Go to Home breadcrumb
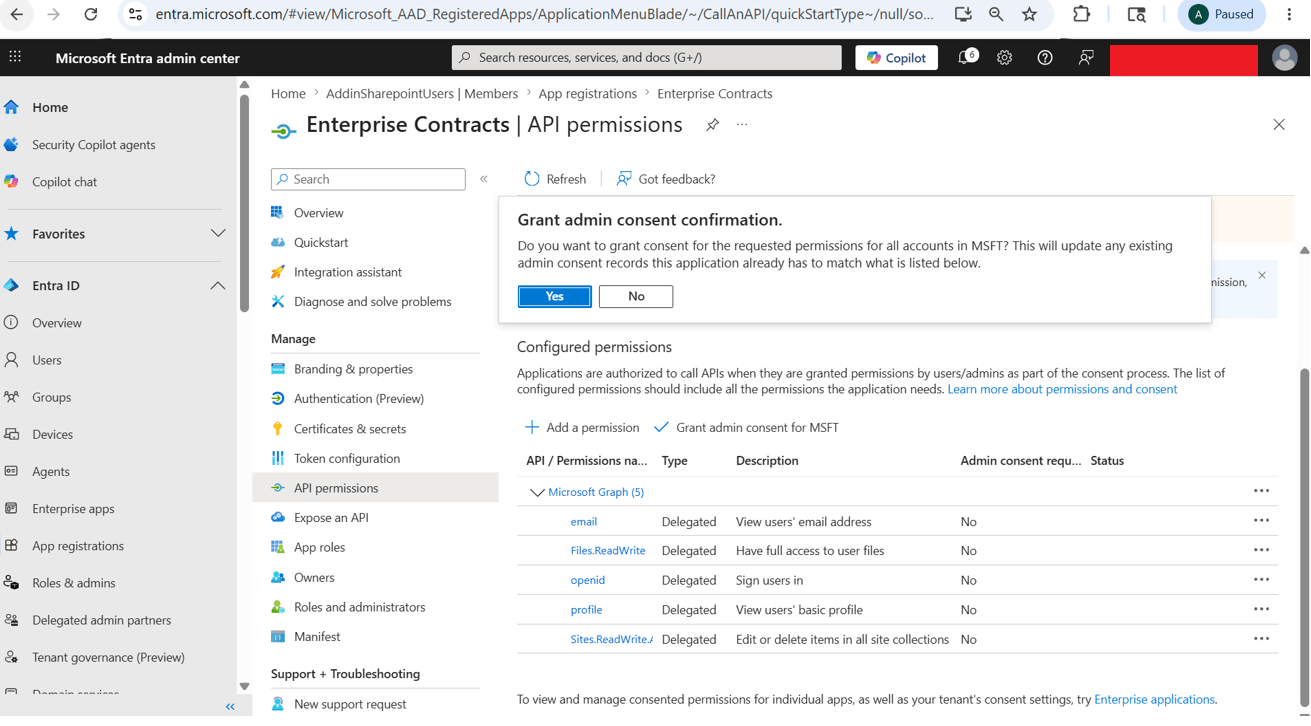The height and width of the screenshot is (726, 1311). click(x=288, y=93)
